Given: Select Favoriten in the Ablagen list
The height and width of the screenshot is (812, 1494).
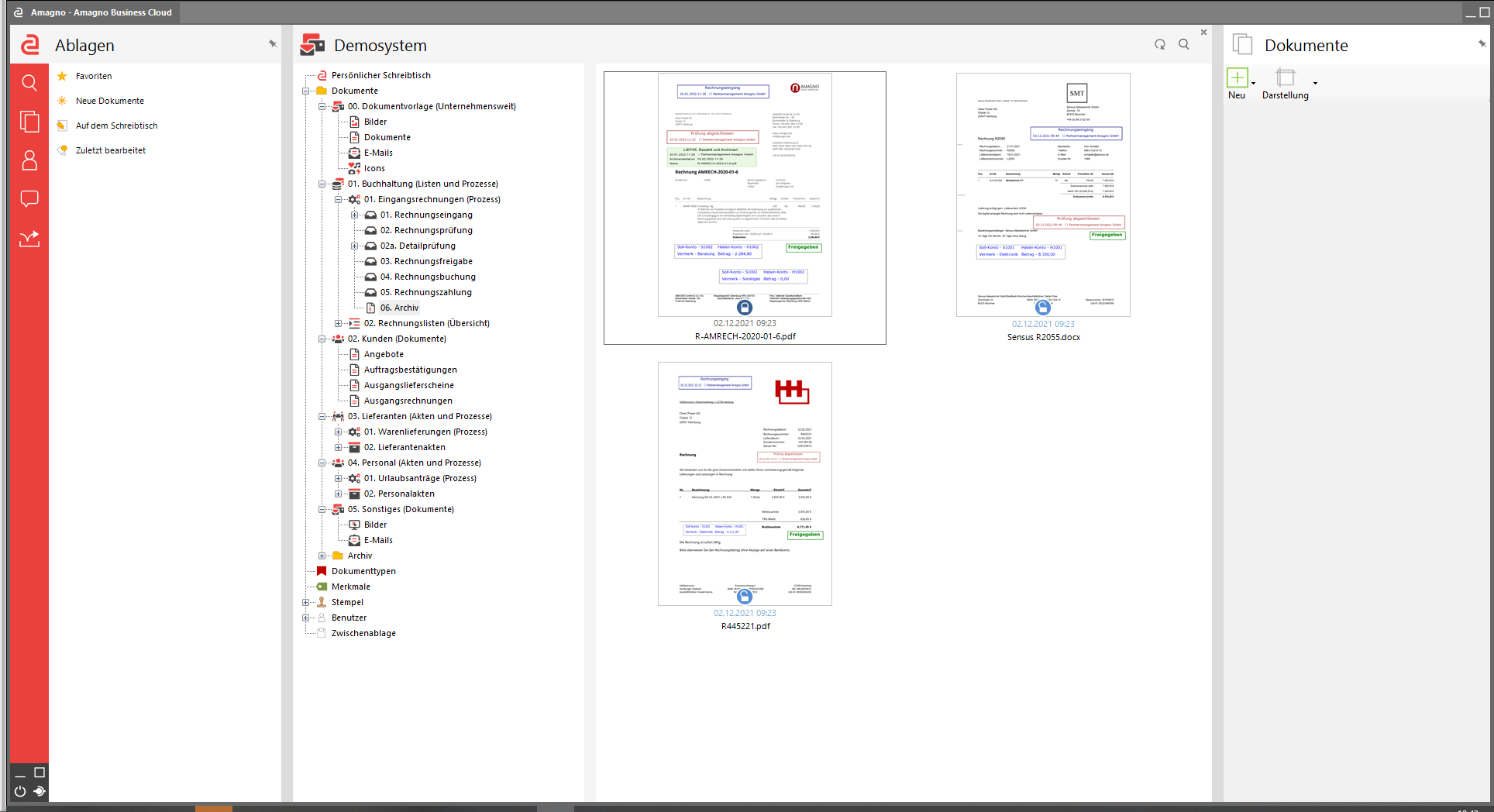Looking at the screenshot, I should coord(94,76).
